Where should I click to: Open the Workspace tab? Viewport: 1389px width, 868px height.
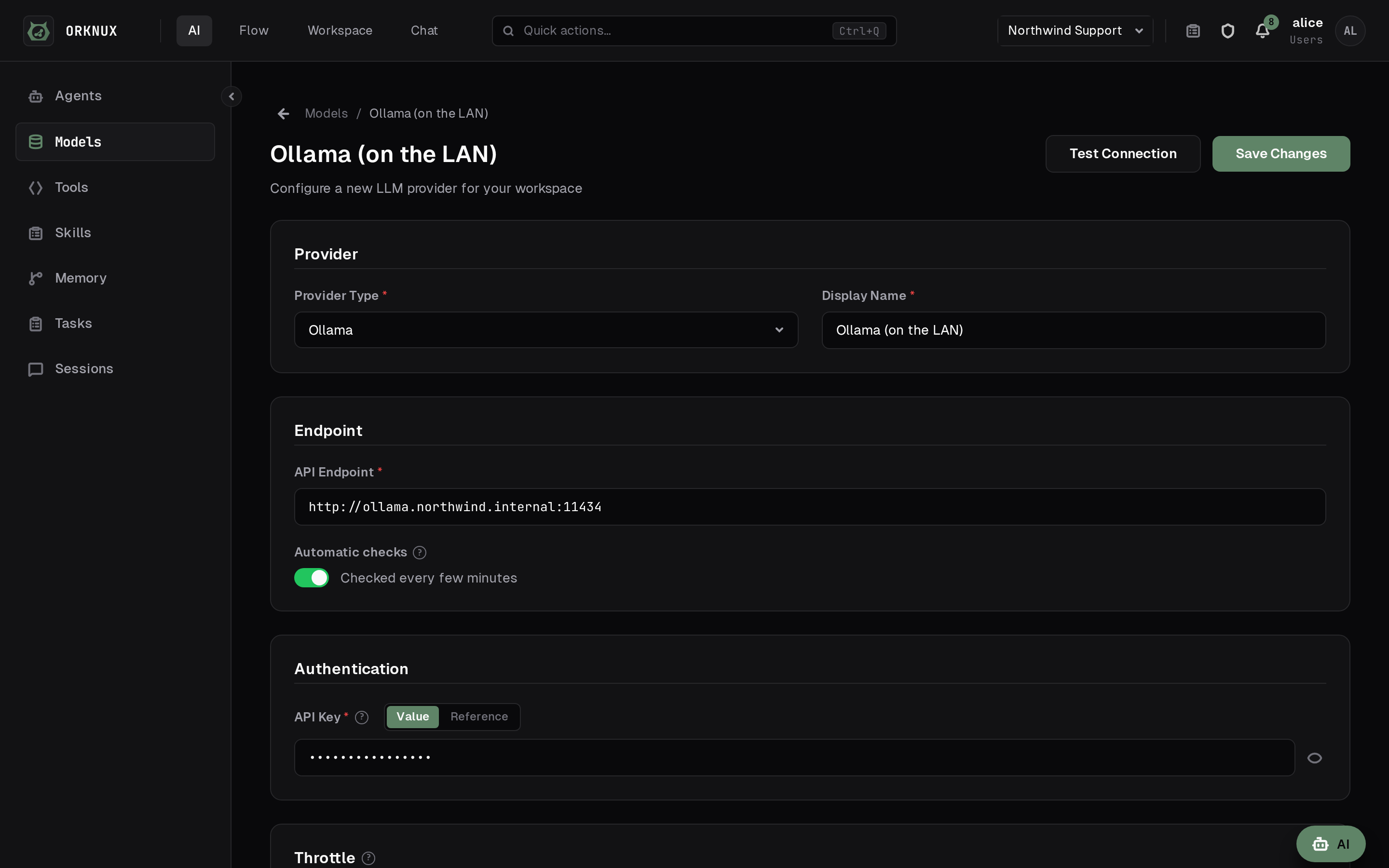click(x=340, y=31)
